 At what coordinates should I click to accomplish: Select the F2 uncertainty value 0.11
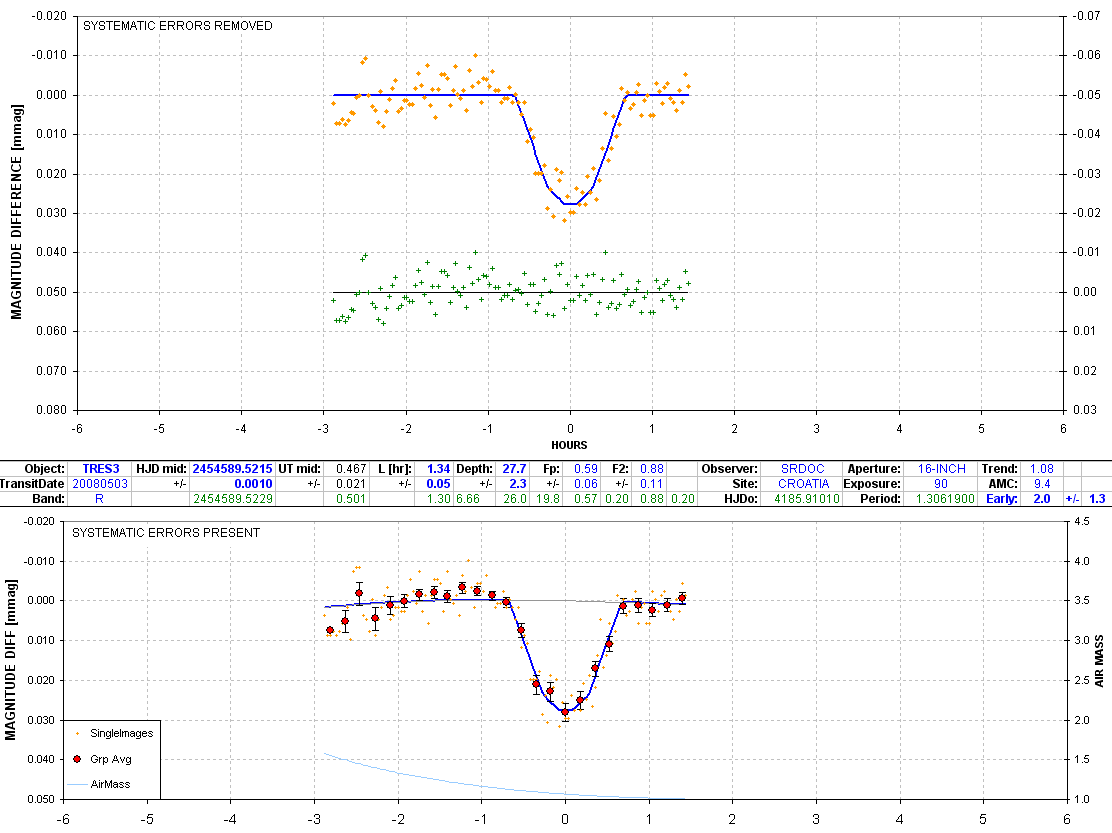[x=652, y=483]
